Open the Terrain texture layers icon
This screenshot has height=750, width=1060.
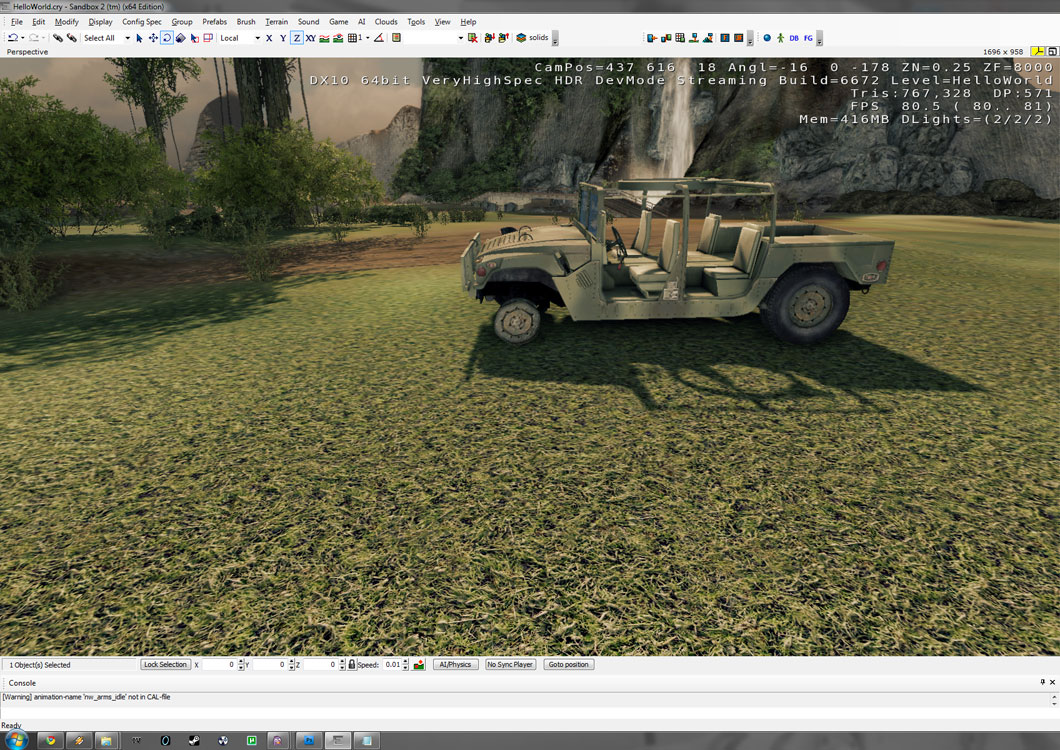pos(707,38)
